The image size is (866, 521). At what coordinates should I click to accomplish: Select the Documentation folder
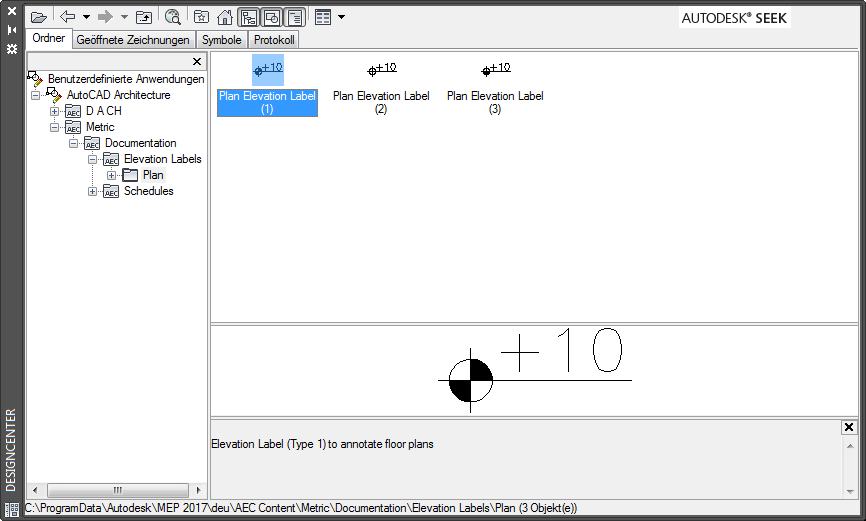pyautogui.click(x=140, y=143)
